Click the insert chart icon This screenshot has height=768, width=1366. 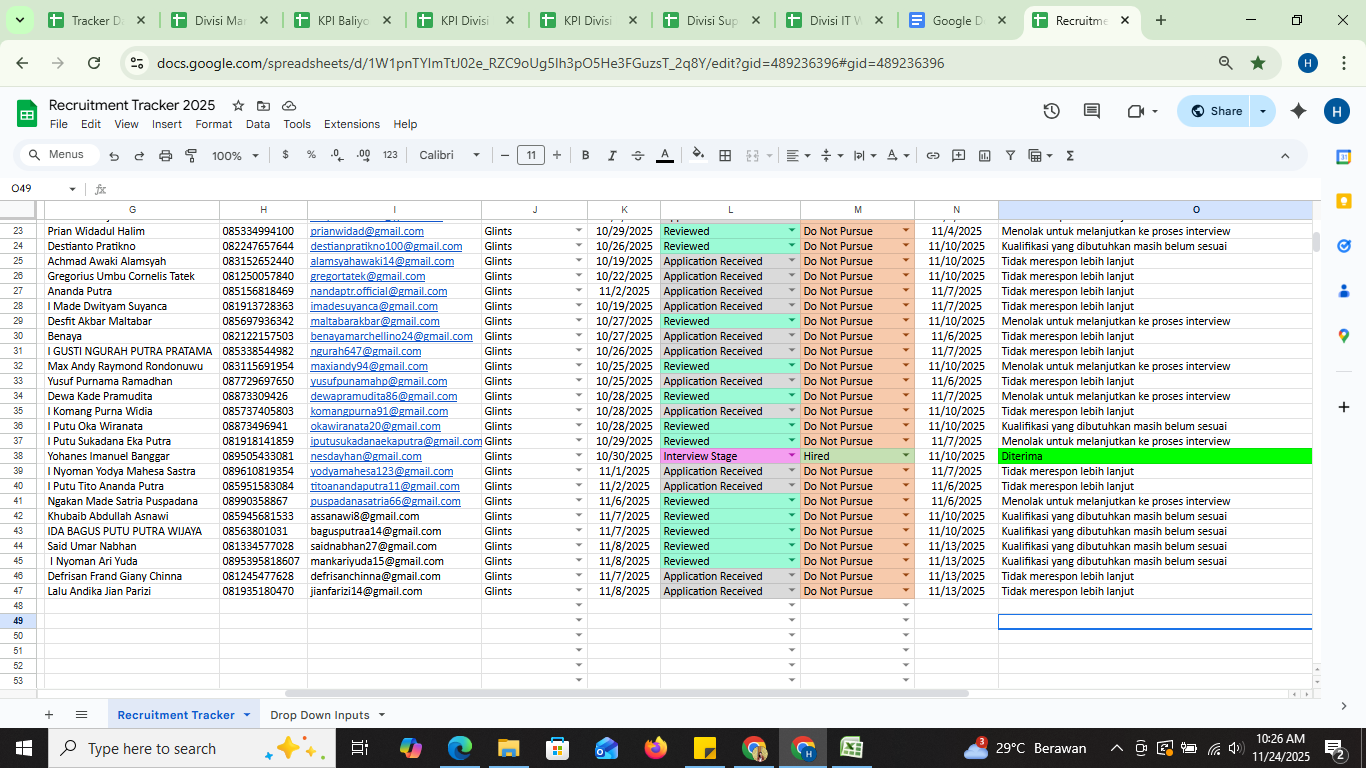coord(984,155)
